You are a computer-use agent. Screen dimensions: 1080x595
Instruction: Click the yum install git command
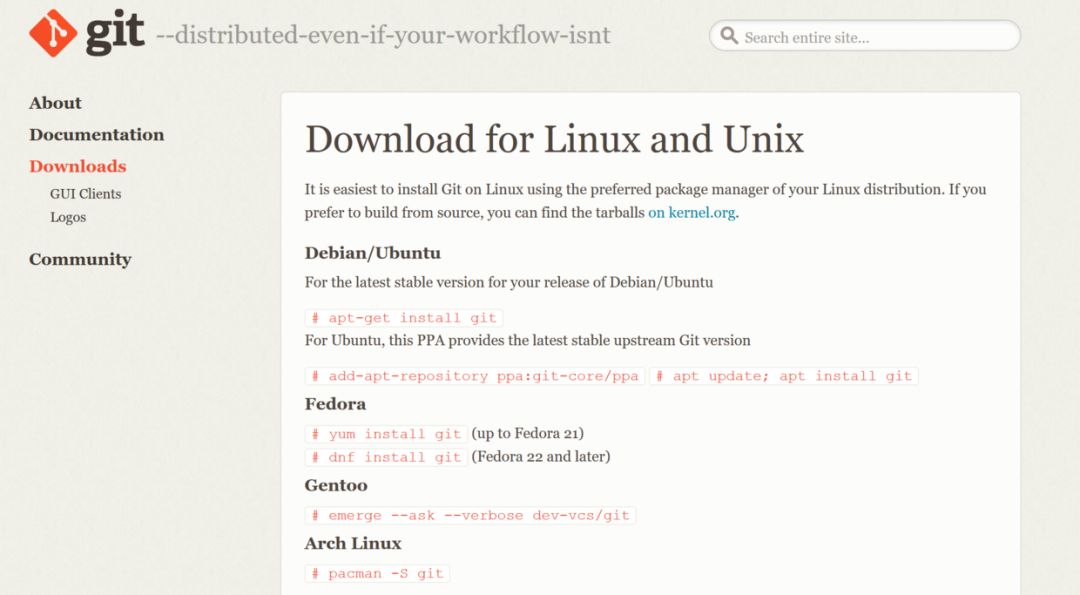click(386, 434)
